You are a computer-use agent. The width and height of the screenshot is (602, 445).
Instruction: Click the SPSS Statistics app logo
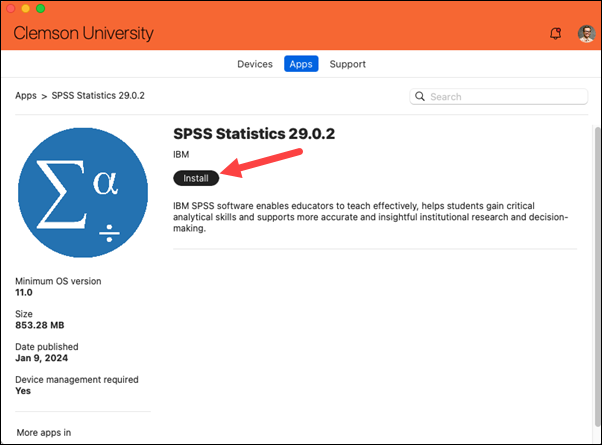[x=83, y=193]
